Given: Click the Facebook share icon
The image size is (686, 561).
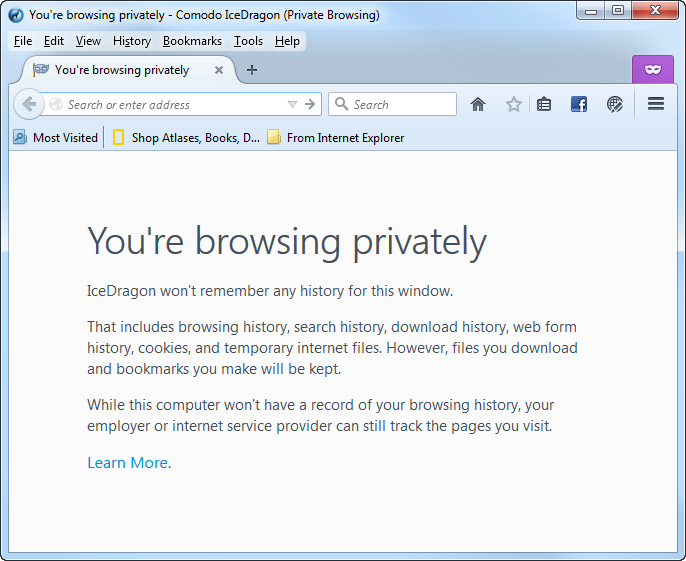Looking at the screenshot, I should point(579,104).
